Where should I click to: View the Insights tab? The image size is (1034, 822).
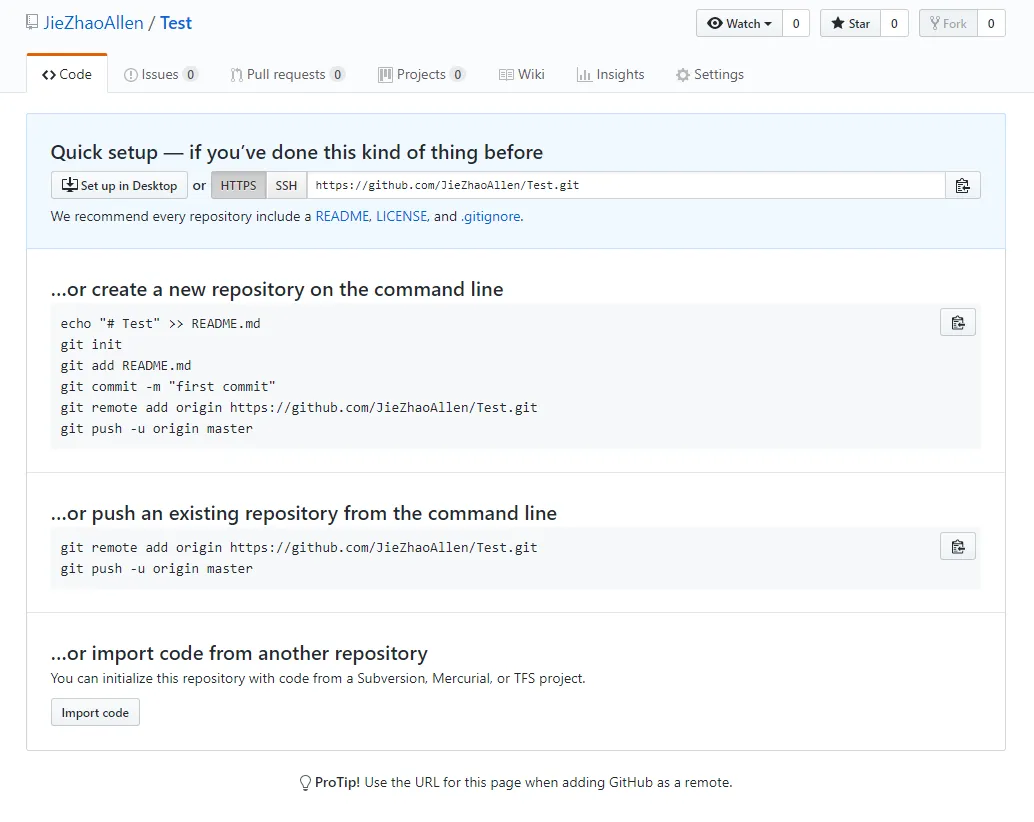click(x=610, y=74)
